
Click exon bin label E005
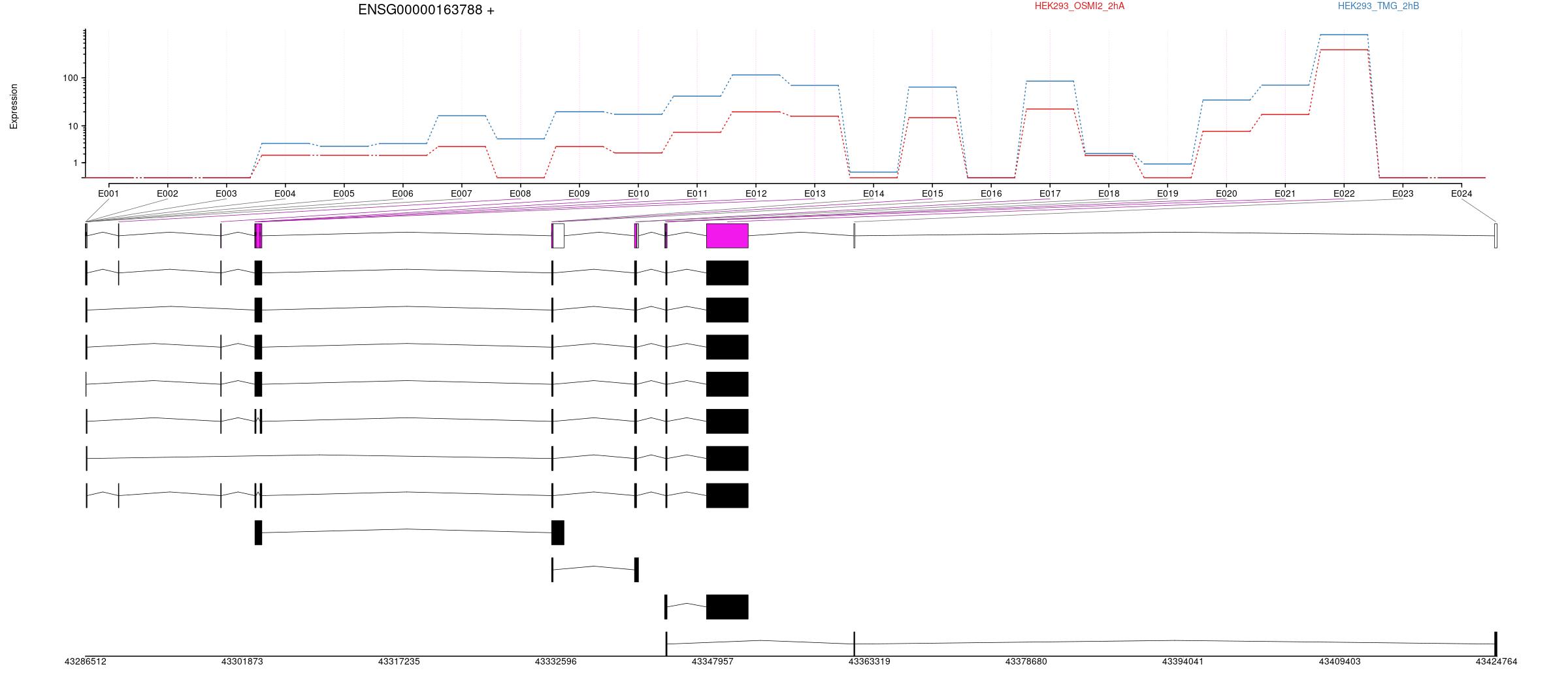pos(344,193)
